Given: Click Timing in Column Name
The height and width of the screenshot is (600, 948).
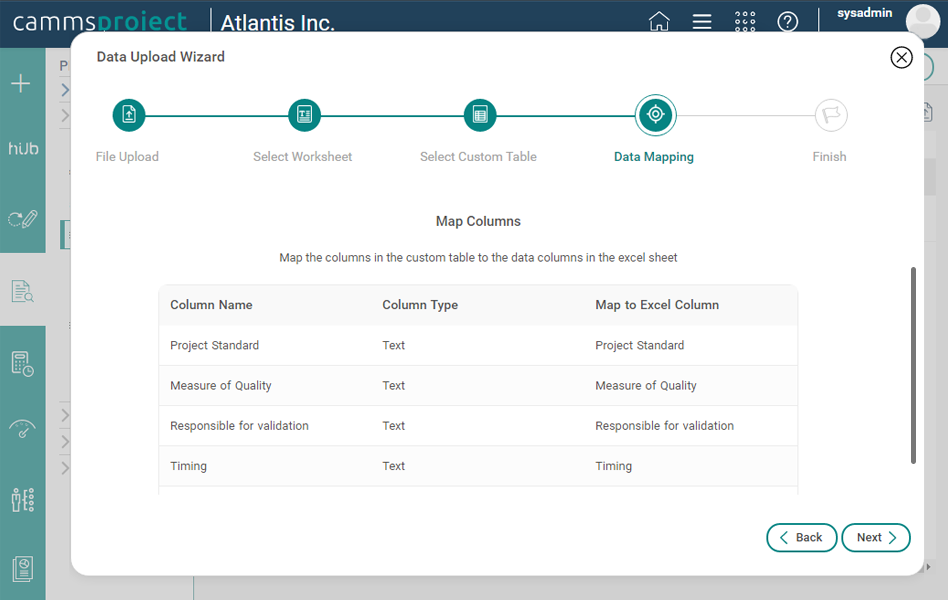Looking at the screenshot, I should pos(189,466).
